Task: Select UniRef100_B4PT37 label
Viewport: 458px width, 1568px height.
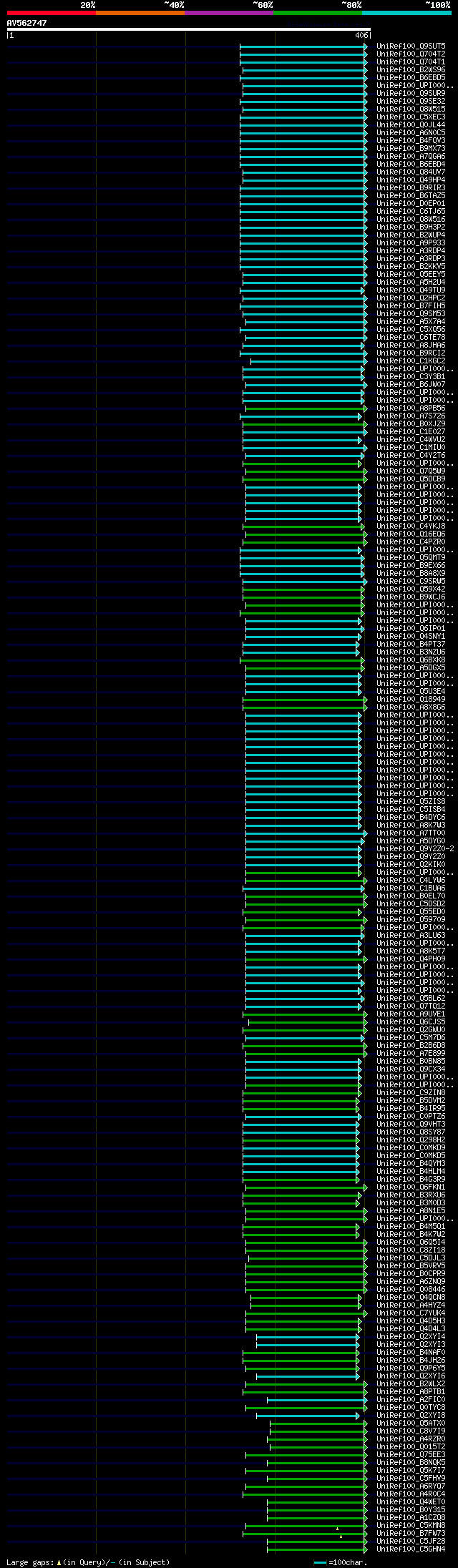Action: (x=411, y=645)
